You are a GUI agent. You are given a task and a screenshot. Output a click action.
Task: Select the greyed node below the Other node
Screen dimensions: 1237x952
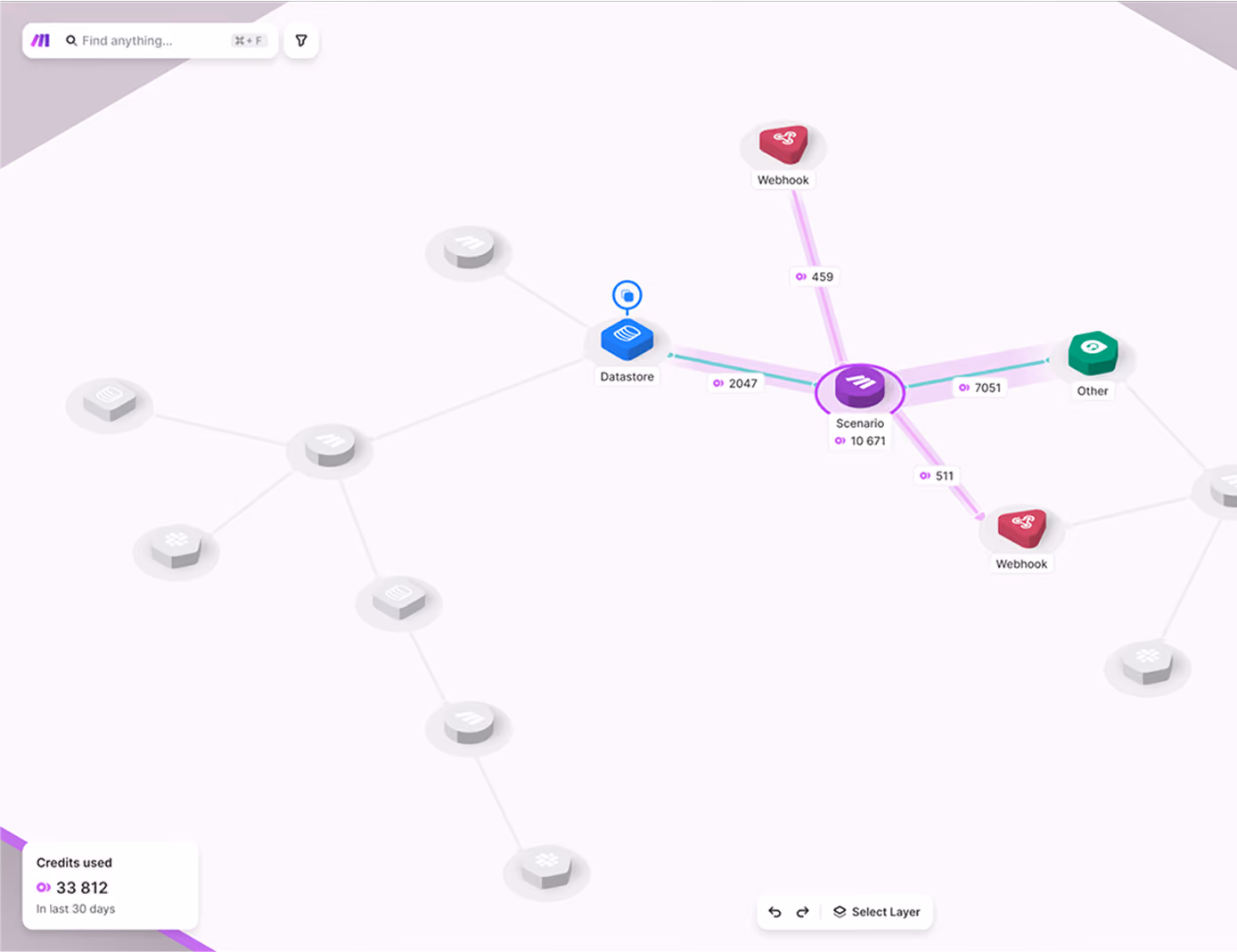(x=1147, y=663)
